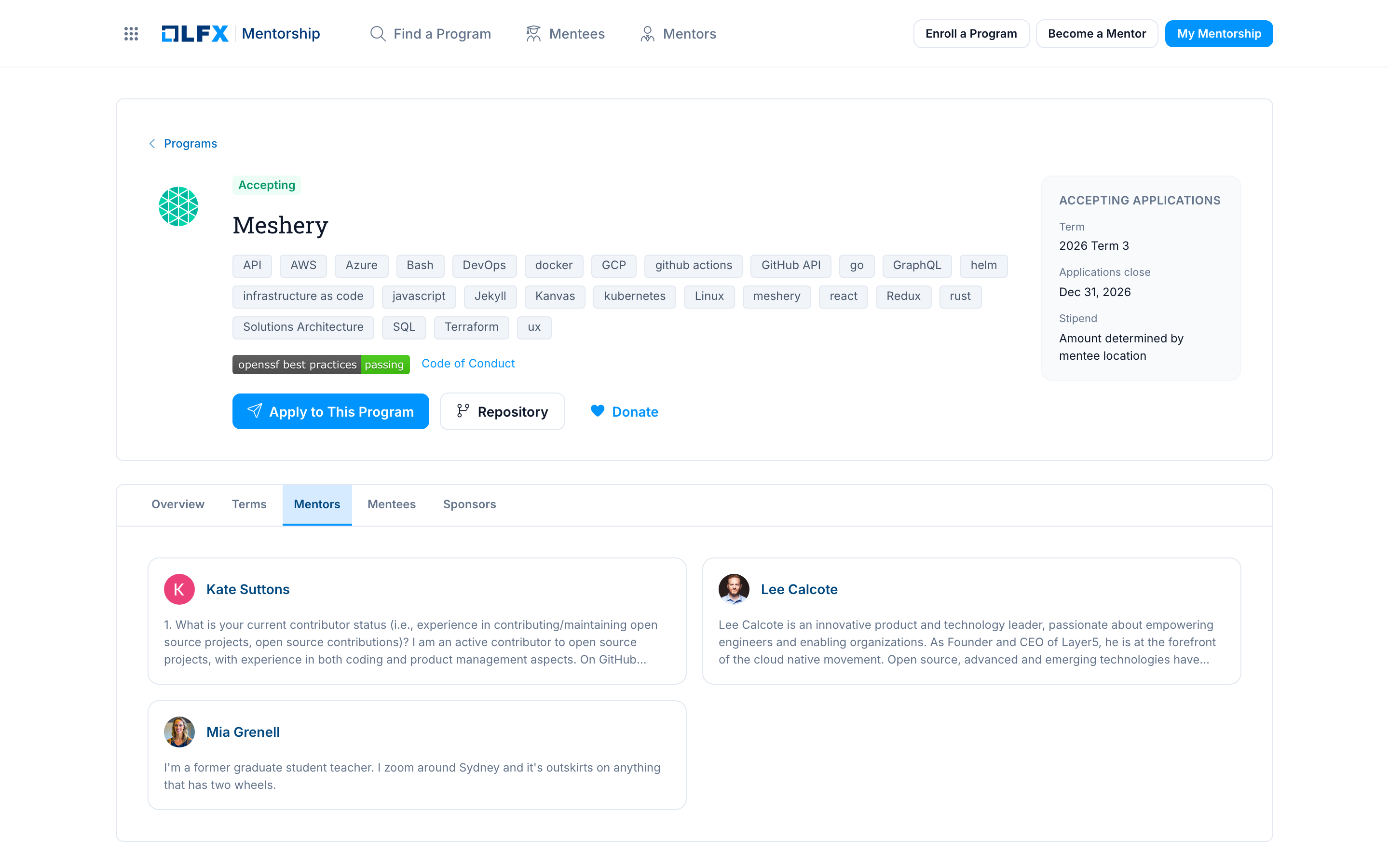Click the Mentors person icon in navbar
1389x868 pixels.
coord(647,34)
